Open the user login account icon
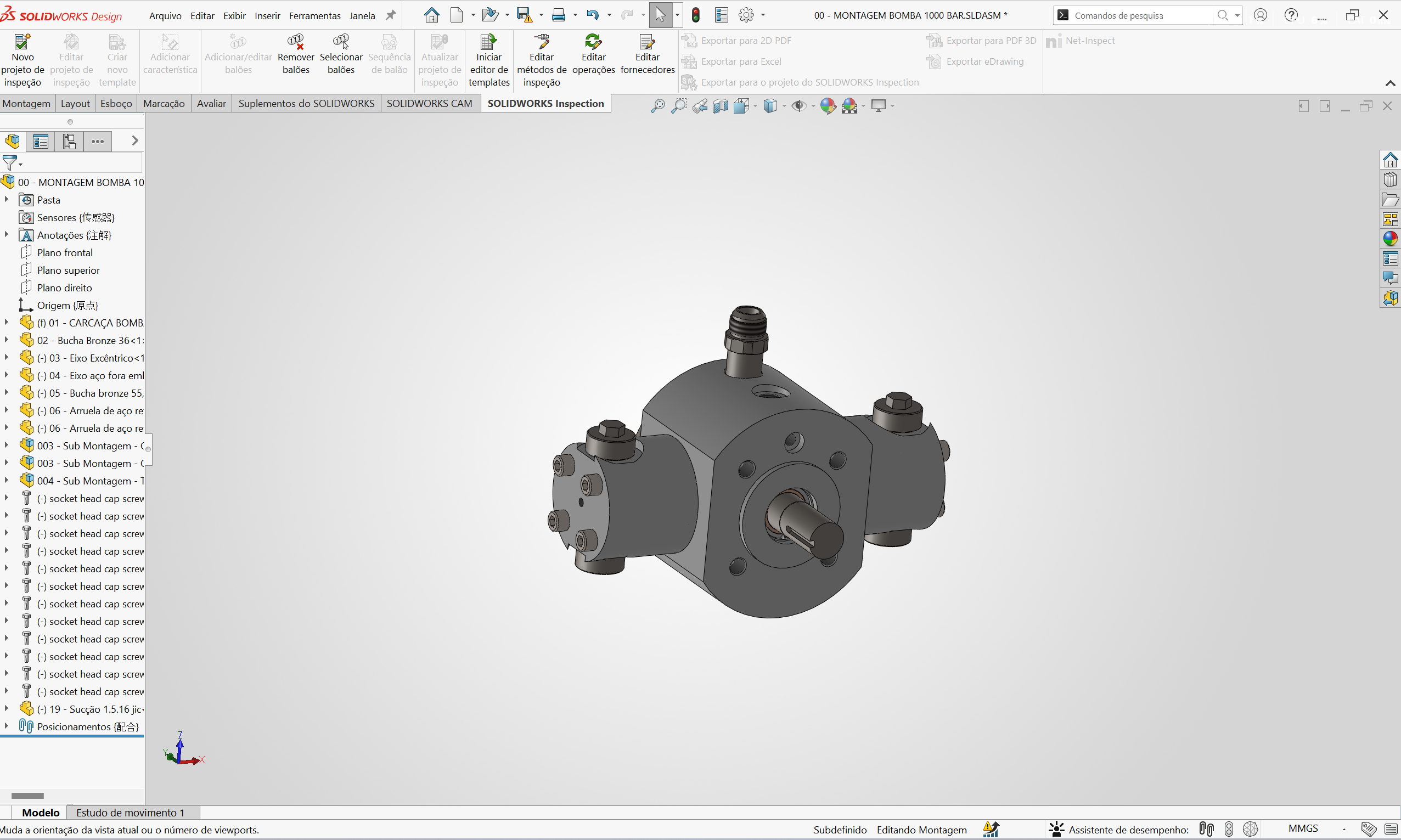 pyautogui.click(x=1260, y=15)
